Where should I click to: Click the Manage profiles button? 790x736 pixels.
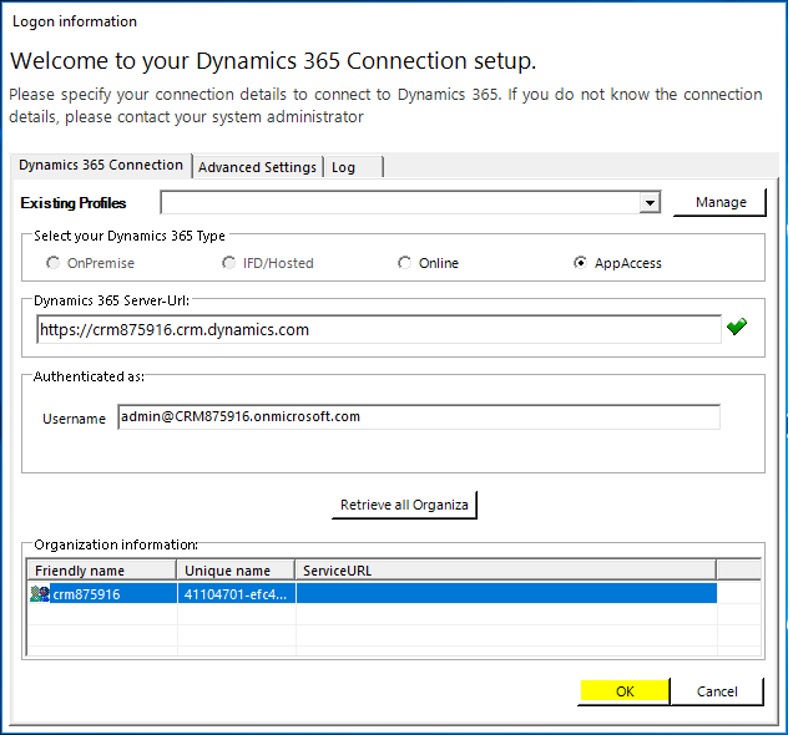720,203
